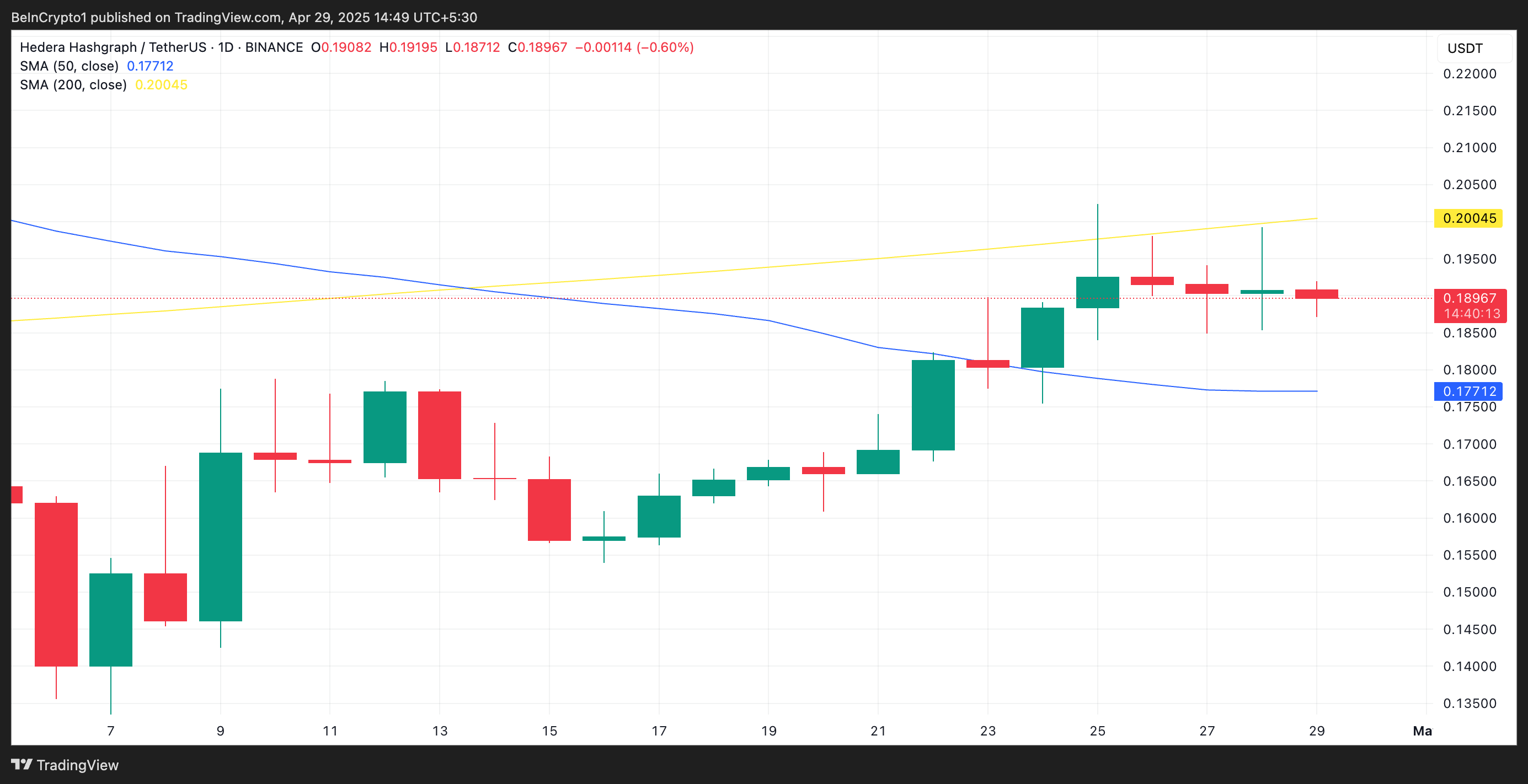Click the date label 7 on time axis

point(110,731)
